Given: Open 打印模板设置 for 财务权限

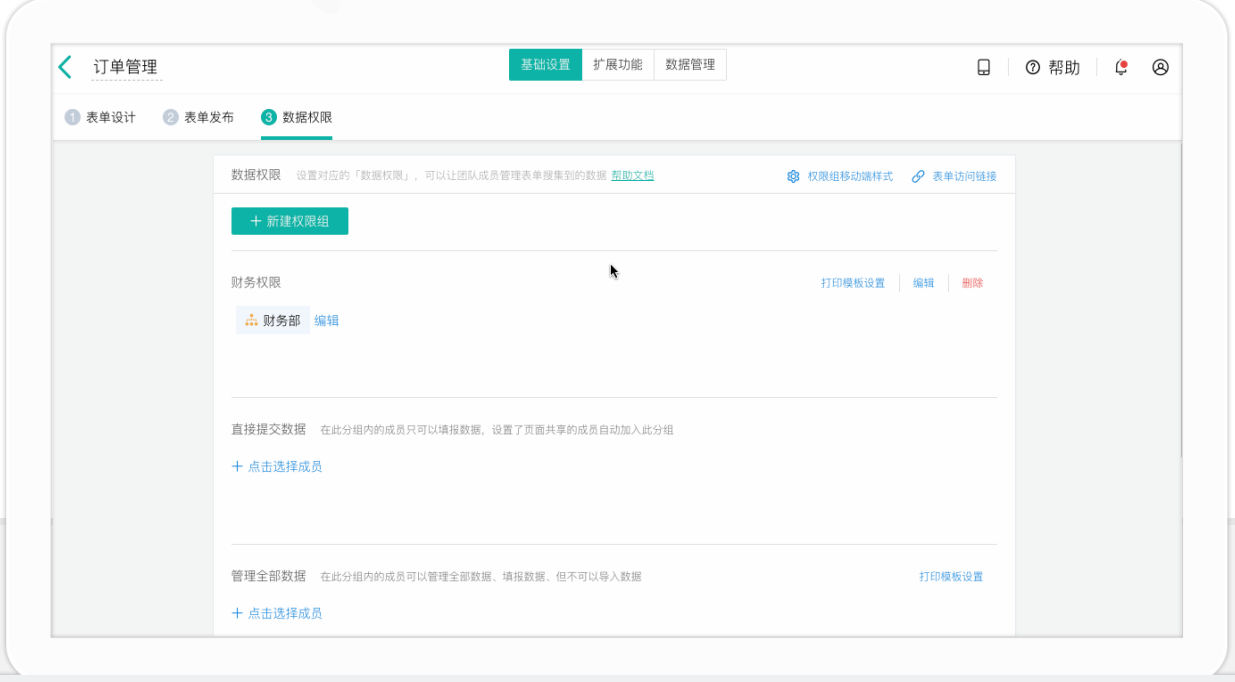Looking at the screenshot, I should (x=851, y=283).
